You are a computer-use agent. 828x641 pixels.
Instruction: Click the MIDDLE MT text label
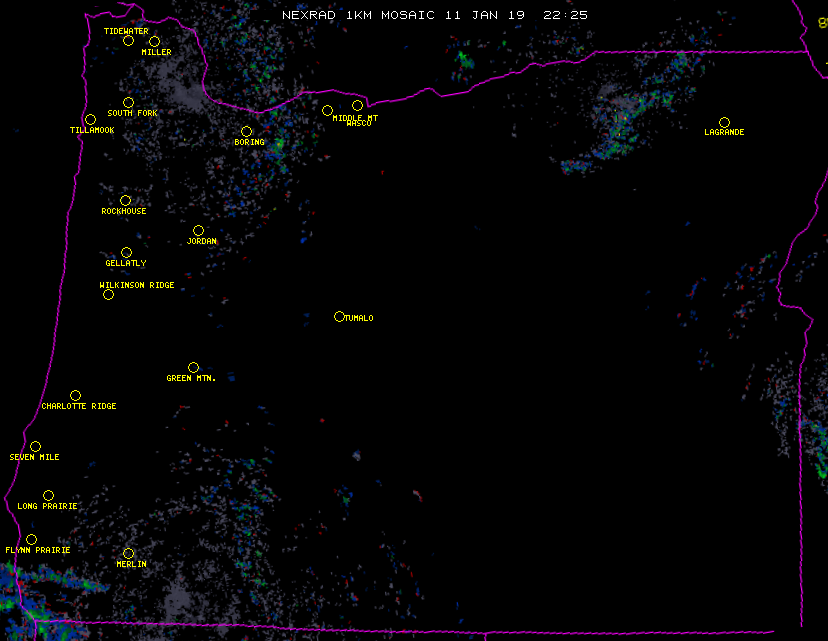point(355,117)
